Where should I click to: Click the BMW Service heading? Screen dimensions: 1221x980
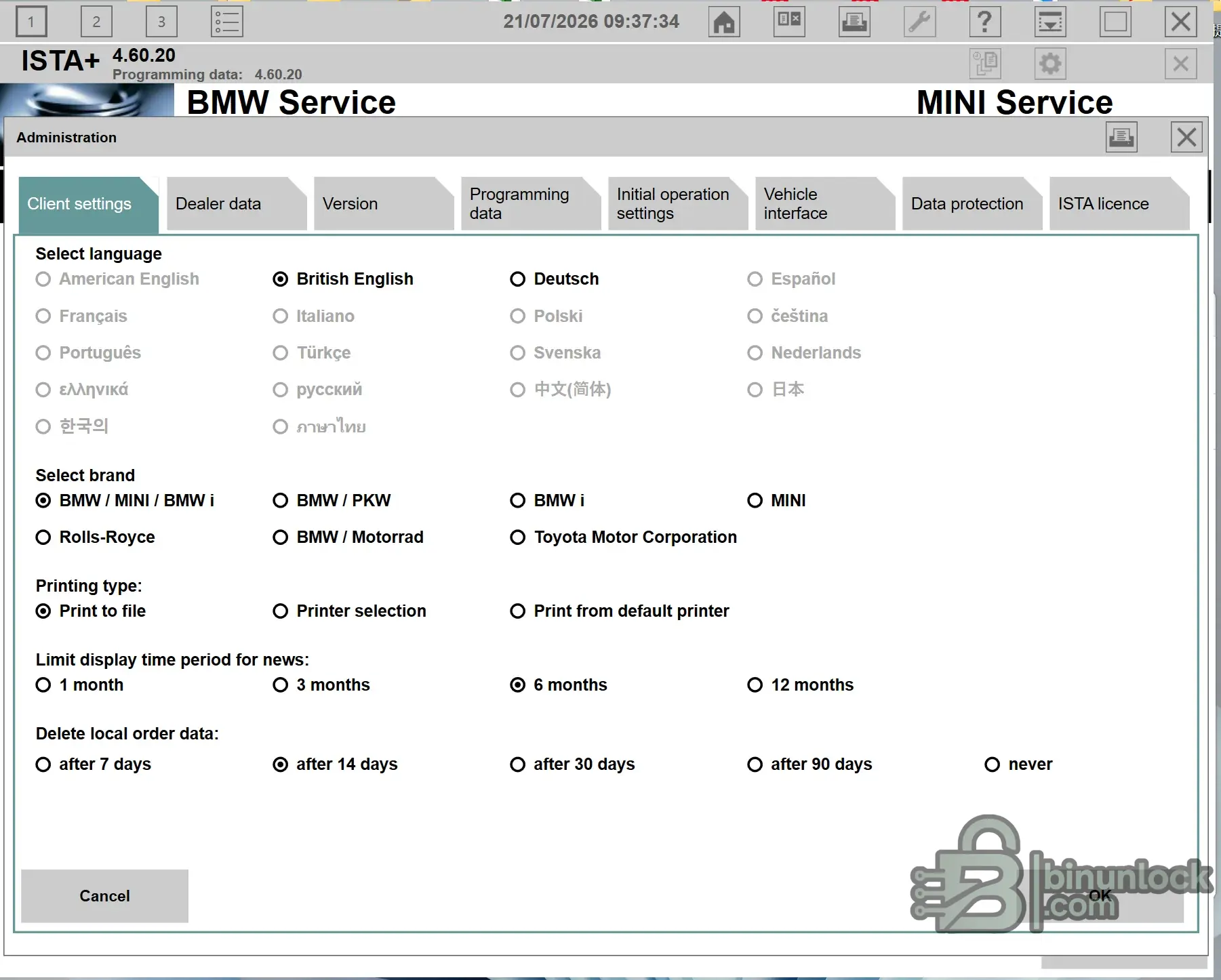coord(291,102)
